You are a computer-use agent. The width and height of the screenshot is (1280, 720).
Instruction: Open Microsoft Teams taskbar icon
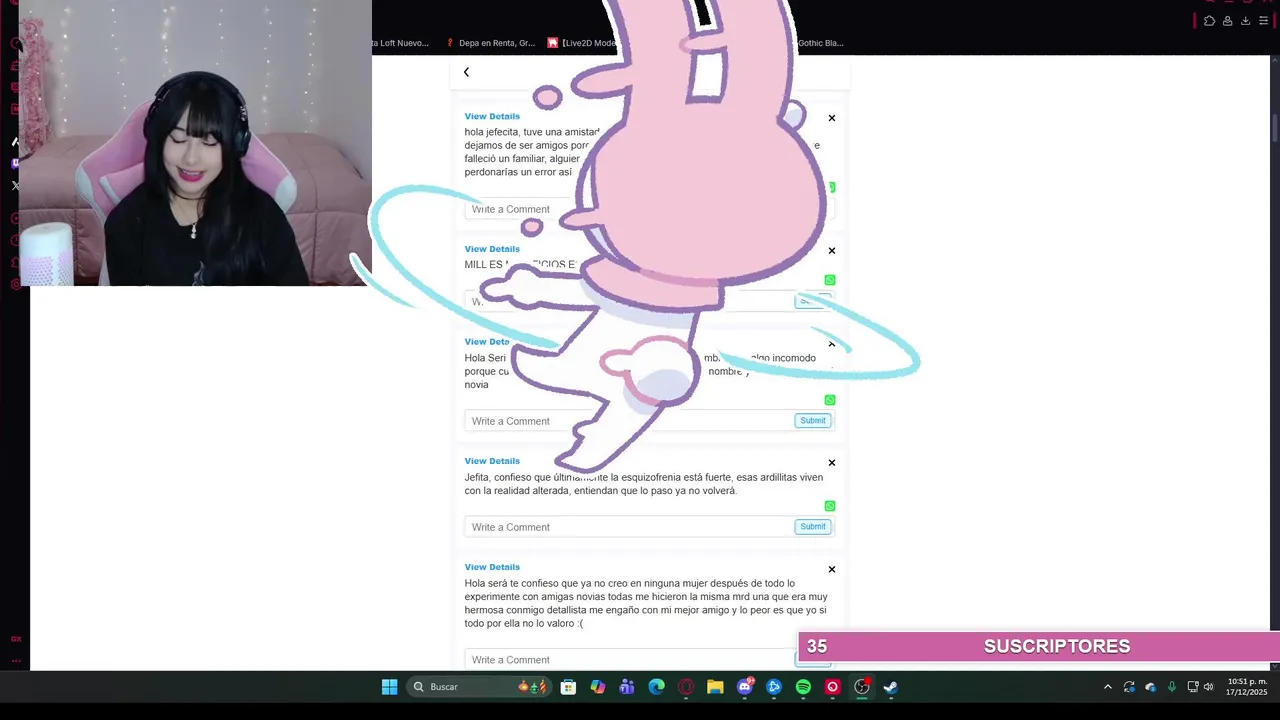coord(627,687)
